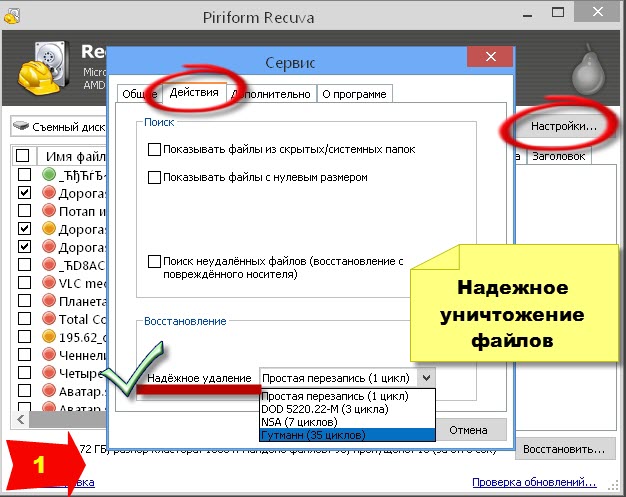Click the Настройки... button
Viewport: 626px width, 497px height.
(x=563, y=127)
